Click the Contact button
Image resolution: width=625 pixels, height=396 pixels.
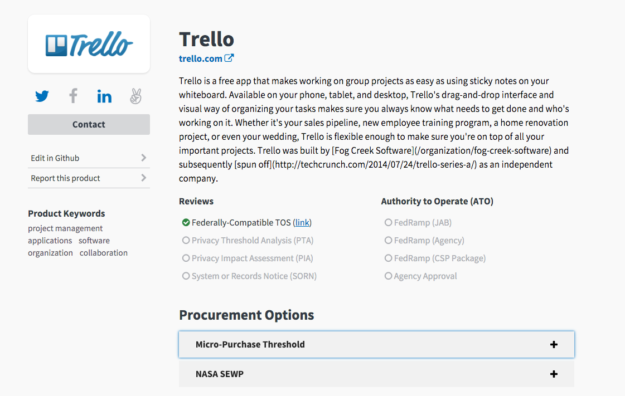(89, 124)
